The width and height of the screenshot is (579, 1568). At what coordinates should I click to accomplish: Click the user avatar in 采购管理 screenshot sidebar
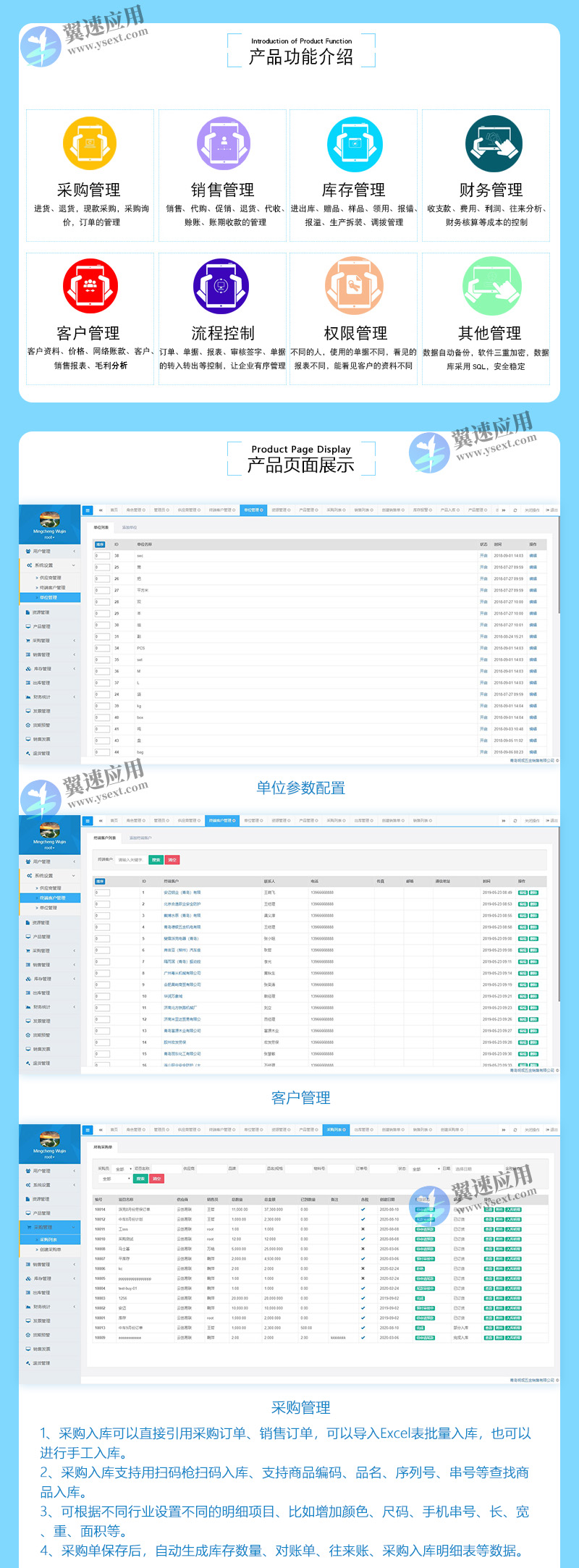pyautogui.click(x=49, y=1139)
